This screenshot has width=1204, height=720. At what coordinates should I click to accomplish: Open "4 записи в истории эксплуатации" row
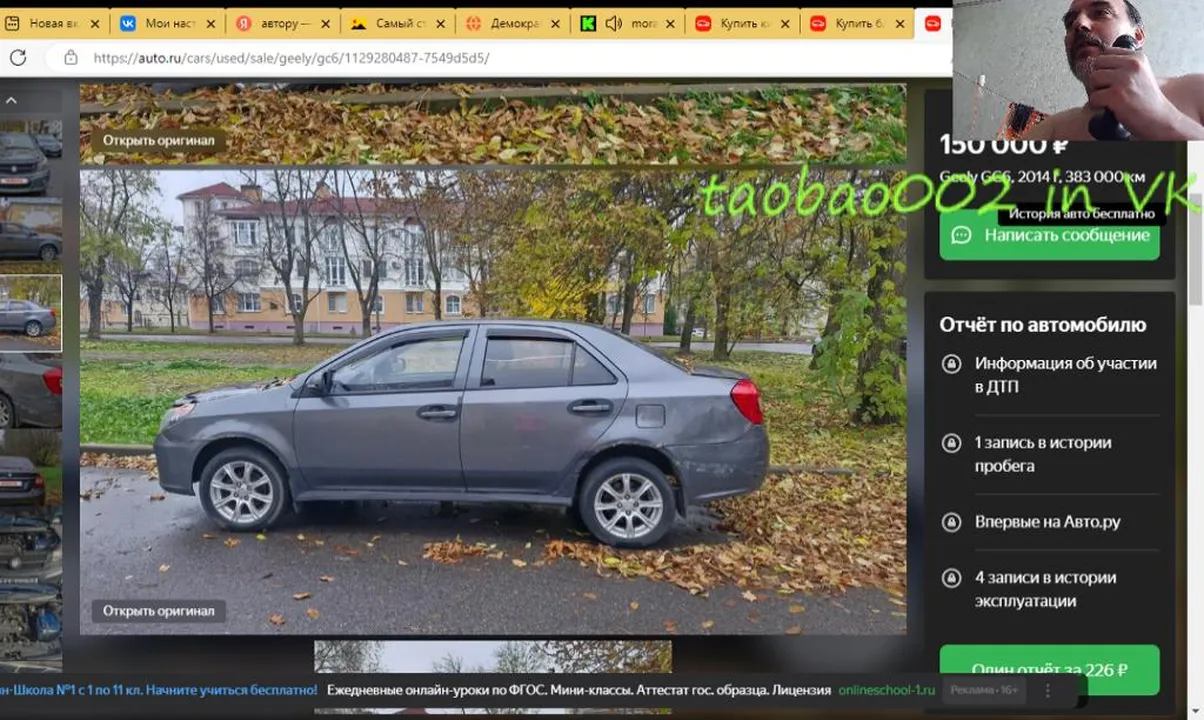1049,589
